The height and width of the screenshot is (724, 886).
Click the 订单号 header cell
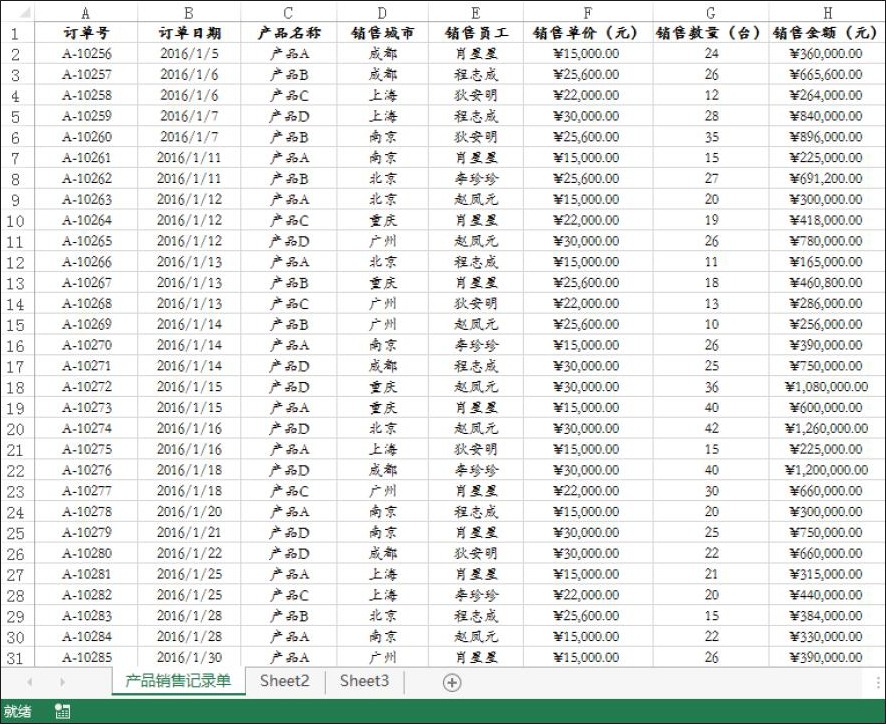click(x=85, y=33)
